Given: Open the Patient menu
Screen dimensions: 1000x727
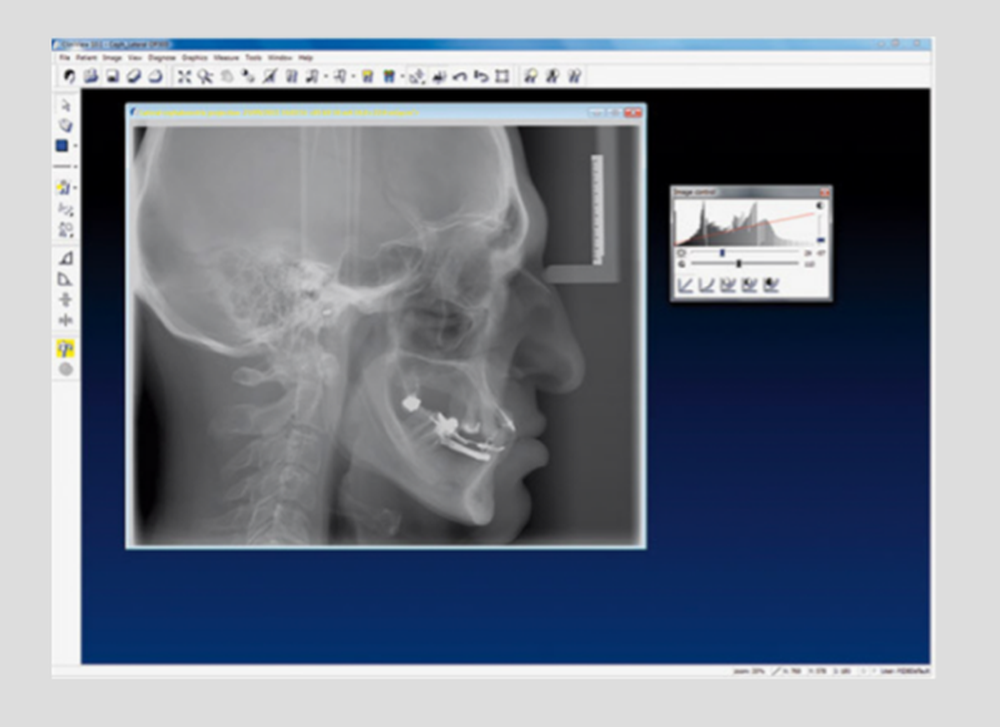Looking at the screenshot, I should point(87,58).
